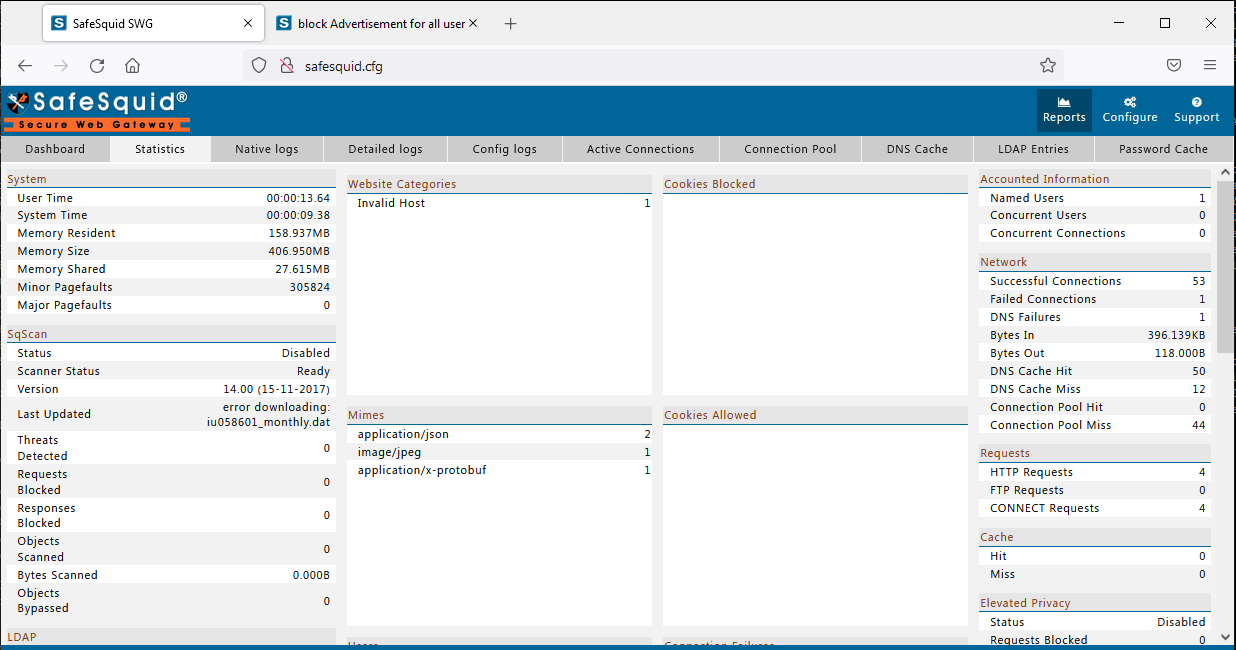This screenshot has height=650, width=1236.
Task: Click the Memory Size row label
Action: coord(53,251)
